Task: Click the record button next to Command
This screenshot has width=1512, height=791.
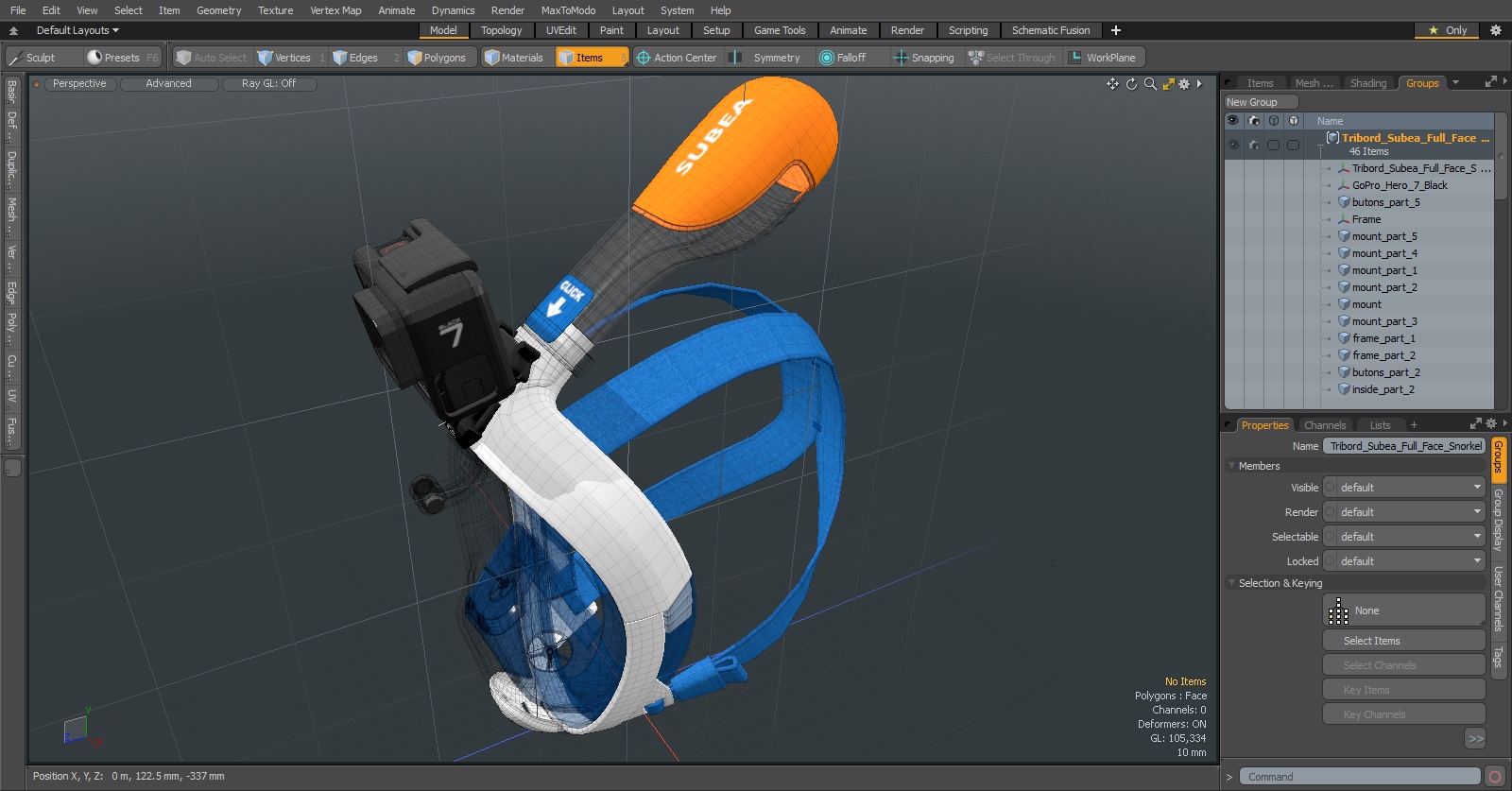Action: coord(1494,777)
